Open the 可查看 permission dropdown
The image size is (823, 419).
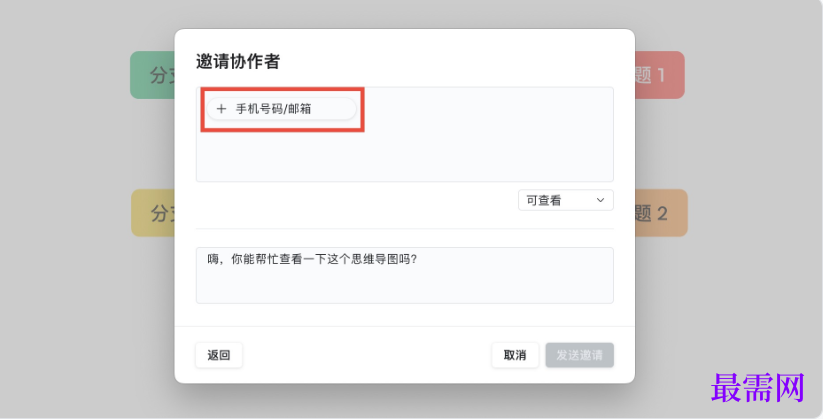pyautogui.click(x=565, y=200)
